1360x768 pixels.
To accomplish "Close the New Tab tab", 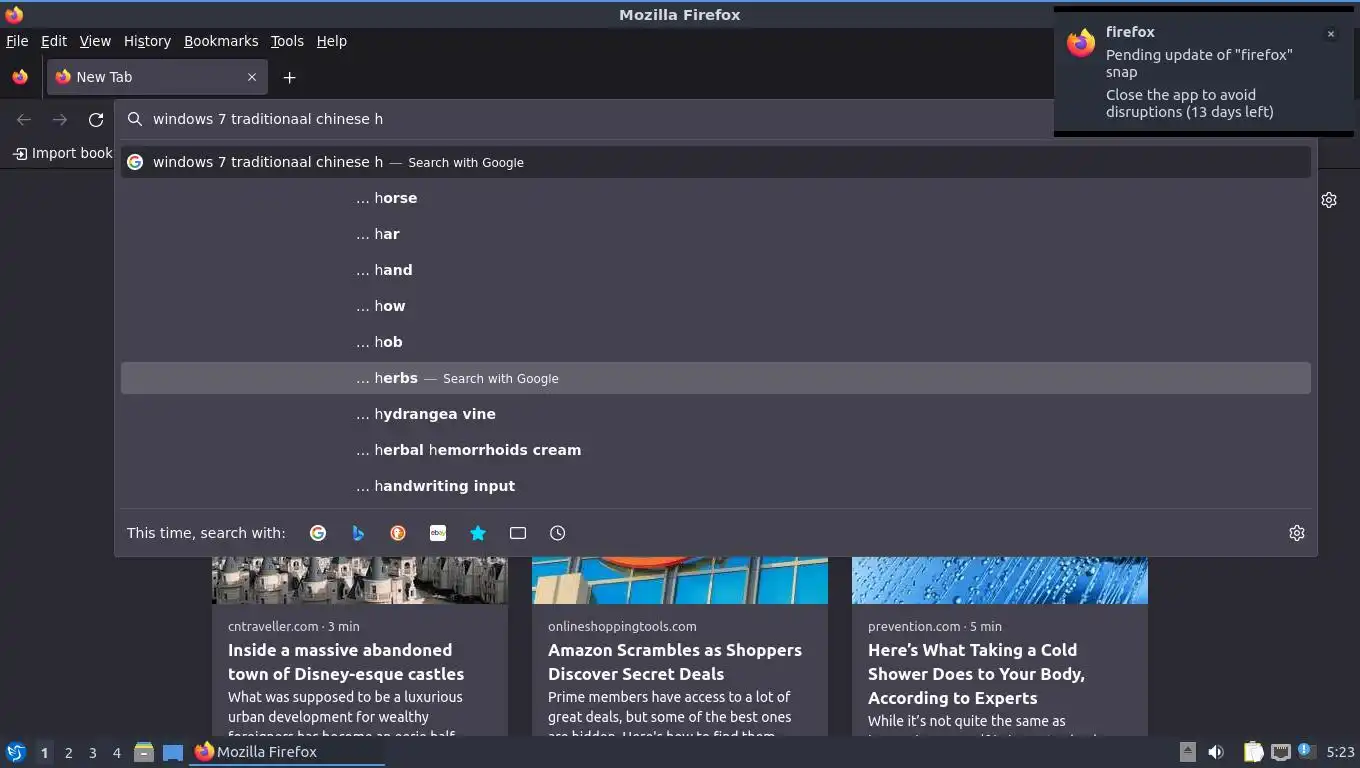I will [252, 77].
